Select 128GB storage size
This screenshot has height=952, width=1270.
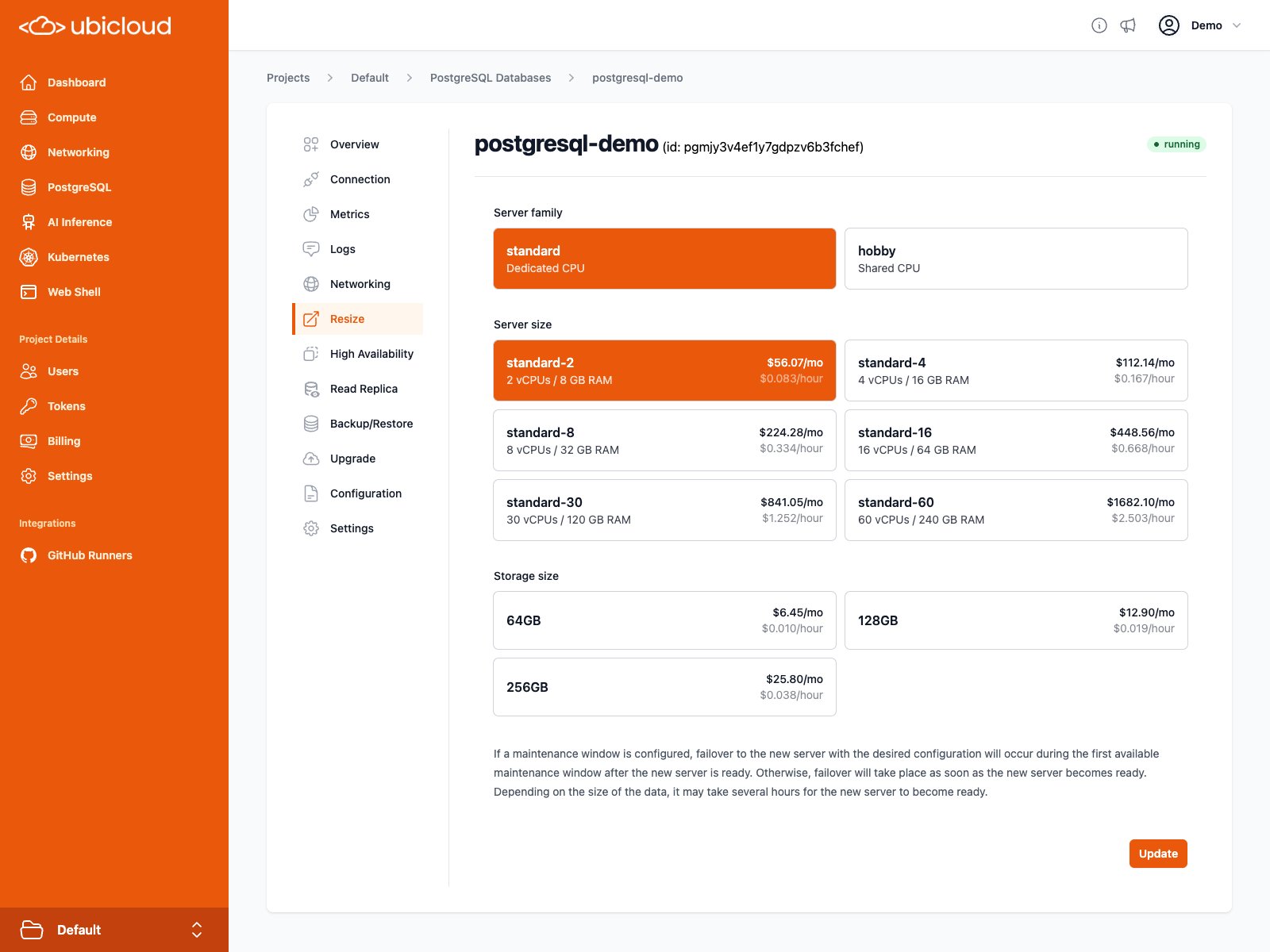pyautogui.click(x=1016, y=620)
